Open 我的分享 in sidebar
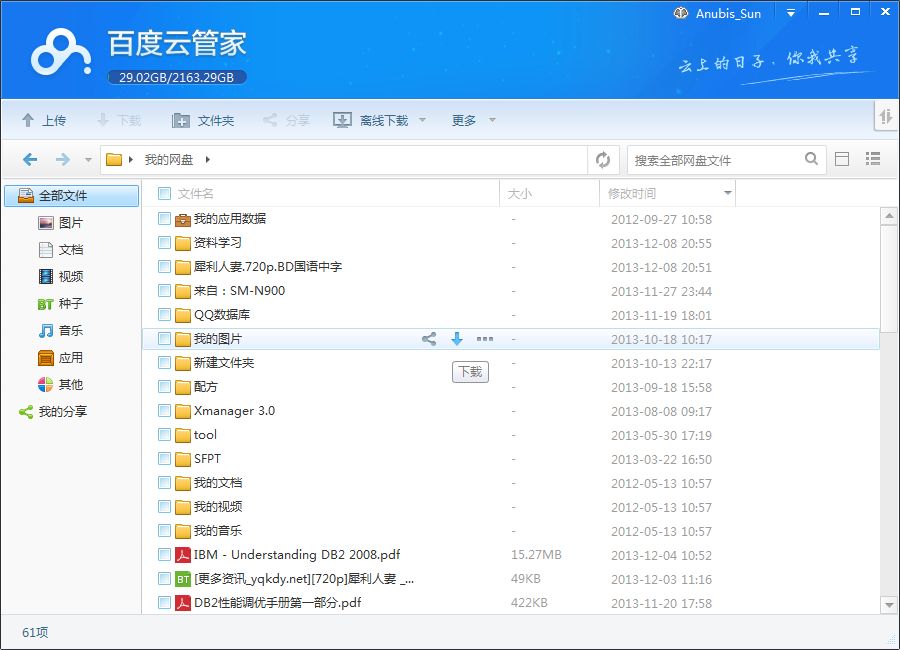The height and width of the screenshot is (650, 900). coord(53,412)
